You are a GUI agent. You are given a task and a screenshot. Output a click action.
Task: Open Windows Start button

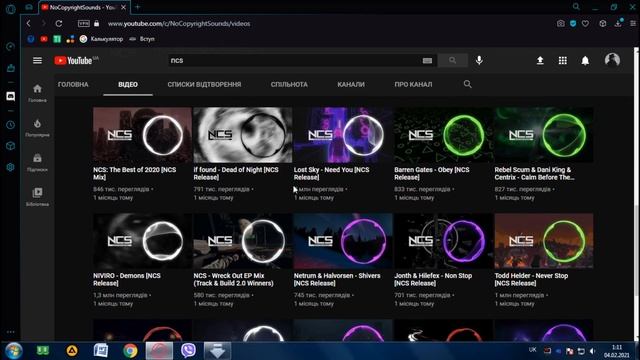point(13,351)
